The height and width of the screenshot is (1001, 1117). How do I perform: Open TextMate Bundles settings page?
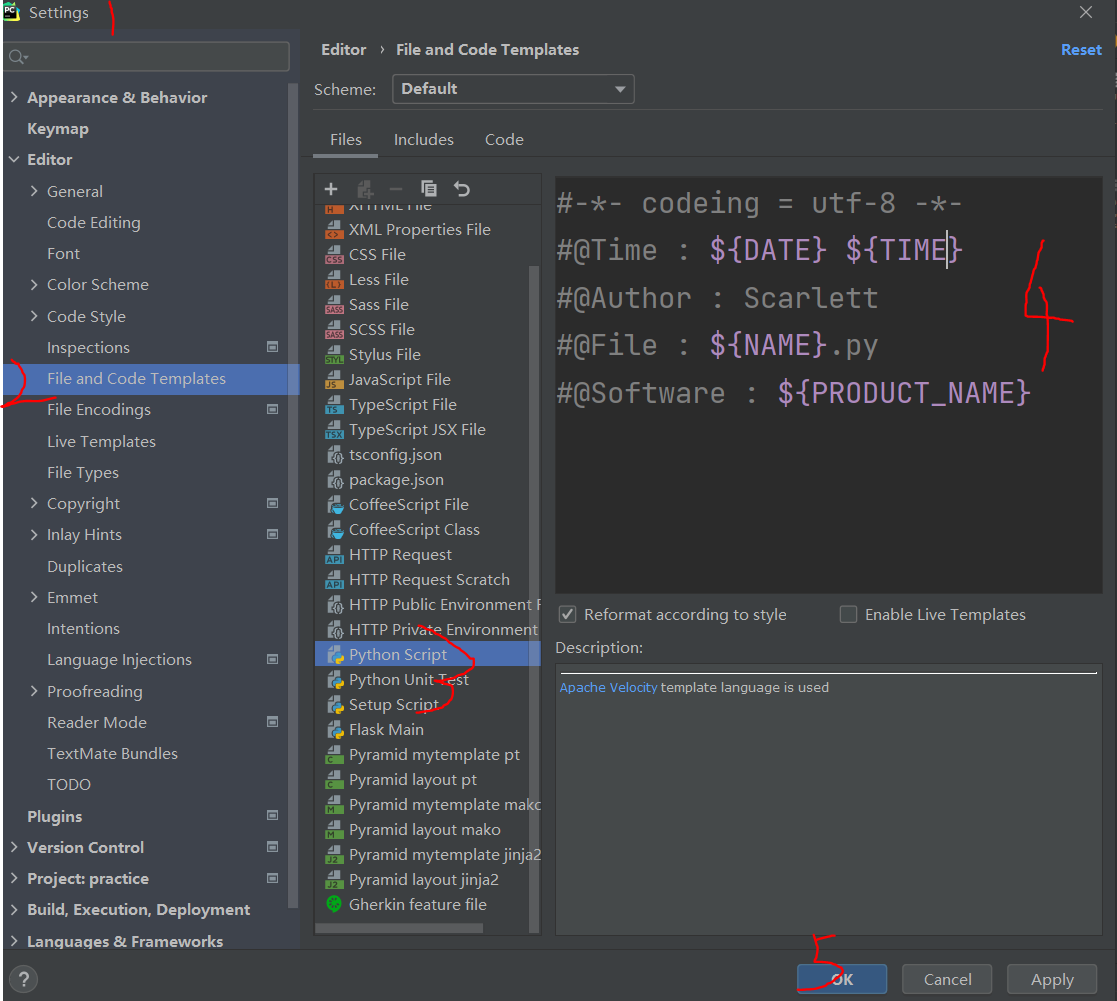(112, 753)
